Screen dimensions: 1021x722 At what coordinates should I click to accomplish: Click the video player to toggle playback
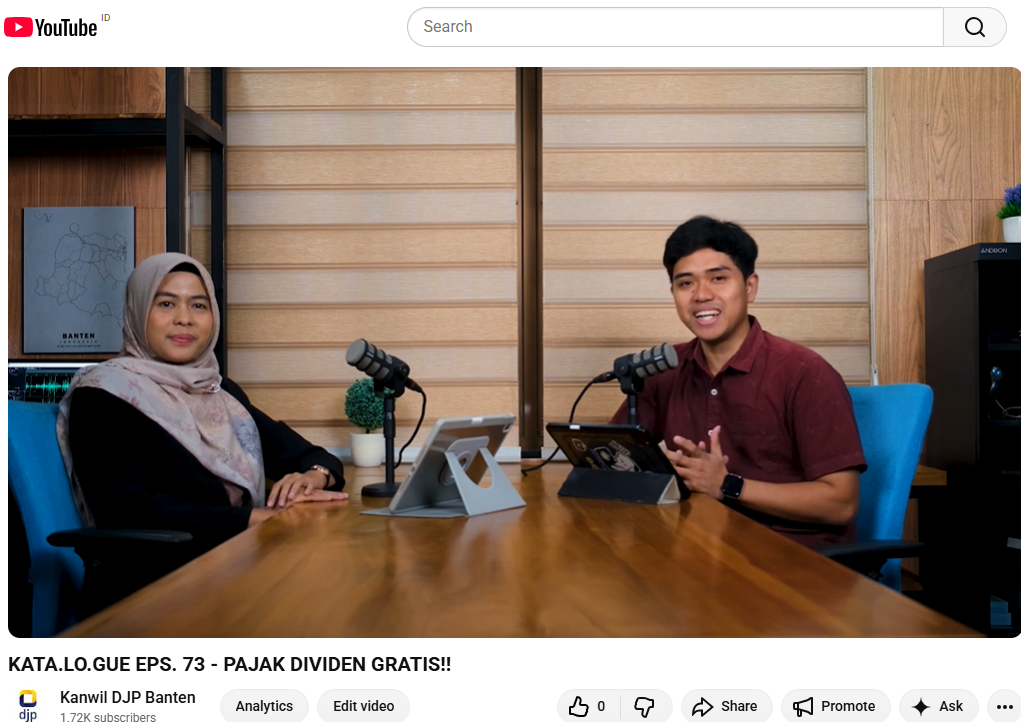514,352
